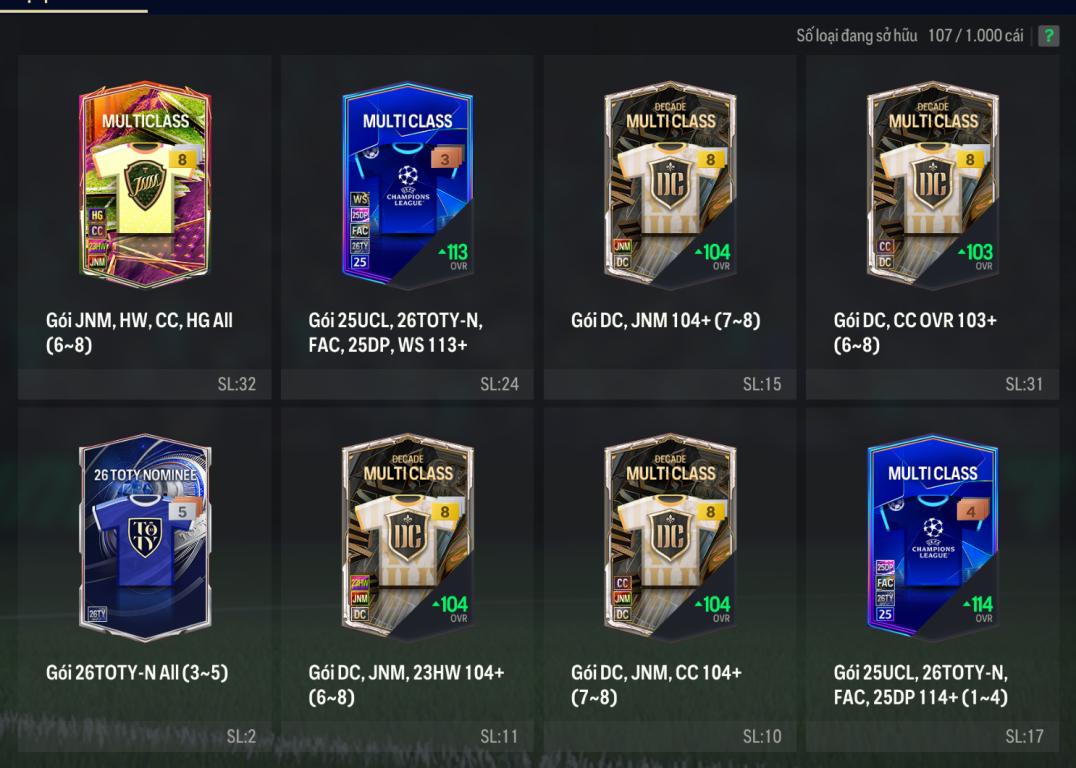The width and height of the screenshot is (1076, 768).
Task: Click the Gói JNM, HW, CC, HG All title
Action: coord(139,332)
